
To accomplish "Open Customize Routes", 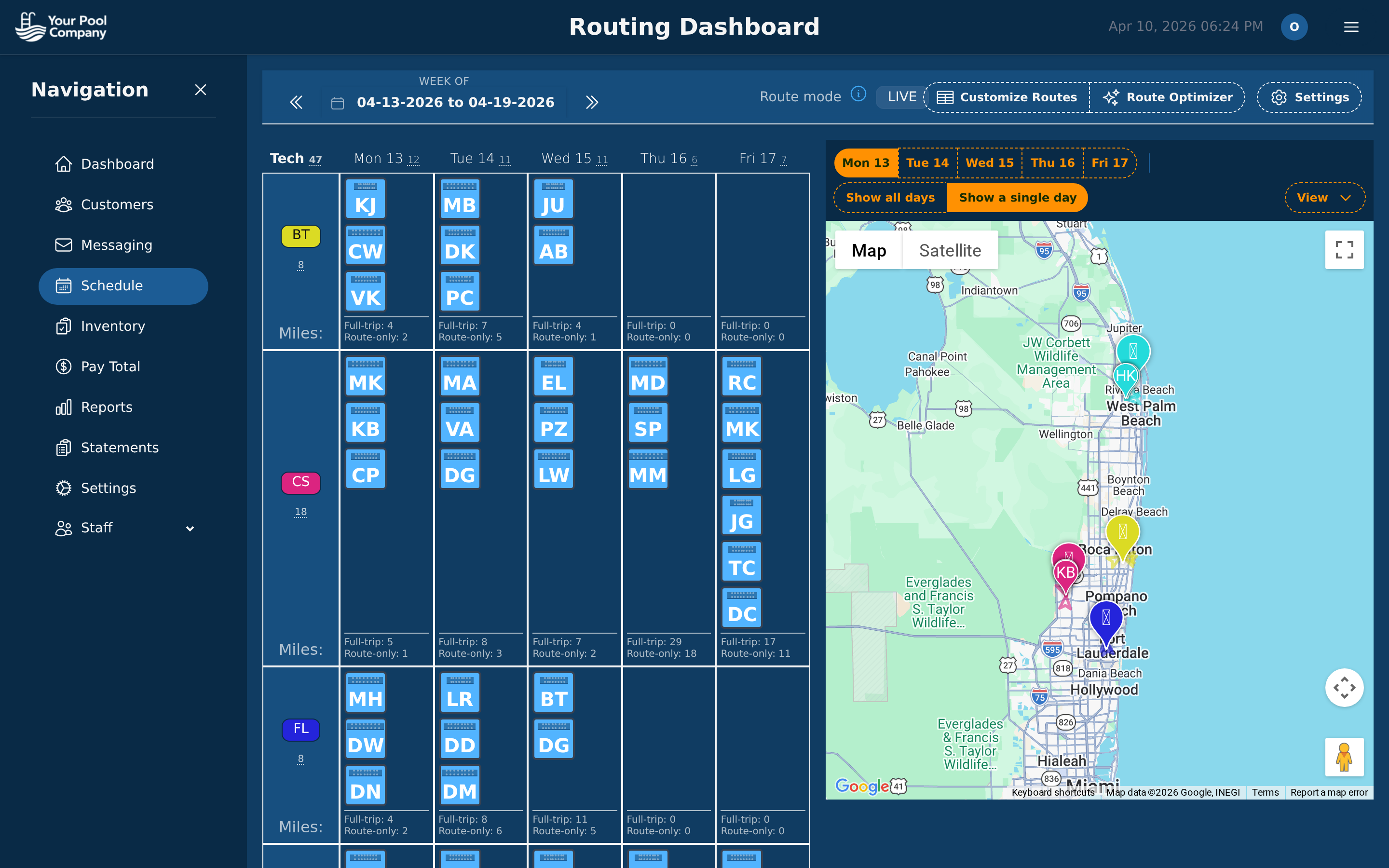I will 1006,97.
